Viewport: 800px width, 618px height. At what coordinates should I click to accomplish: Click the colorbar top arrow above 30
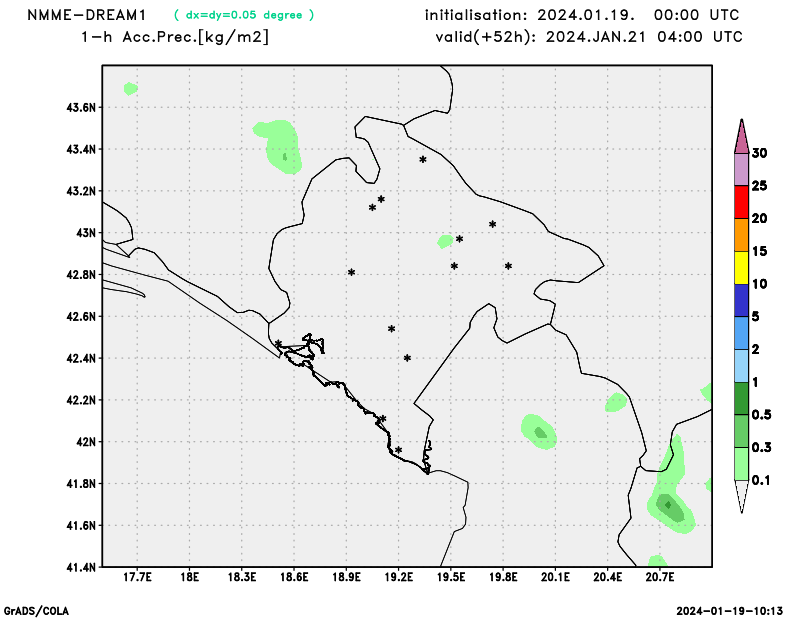pos(741,138)
